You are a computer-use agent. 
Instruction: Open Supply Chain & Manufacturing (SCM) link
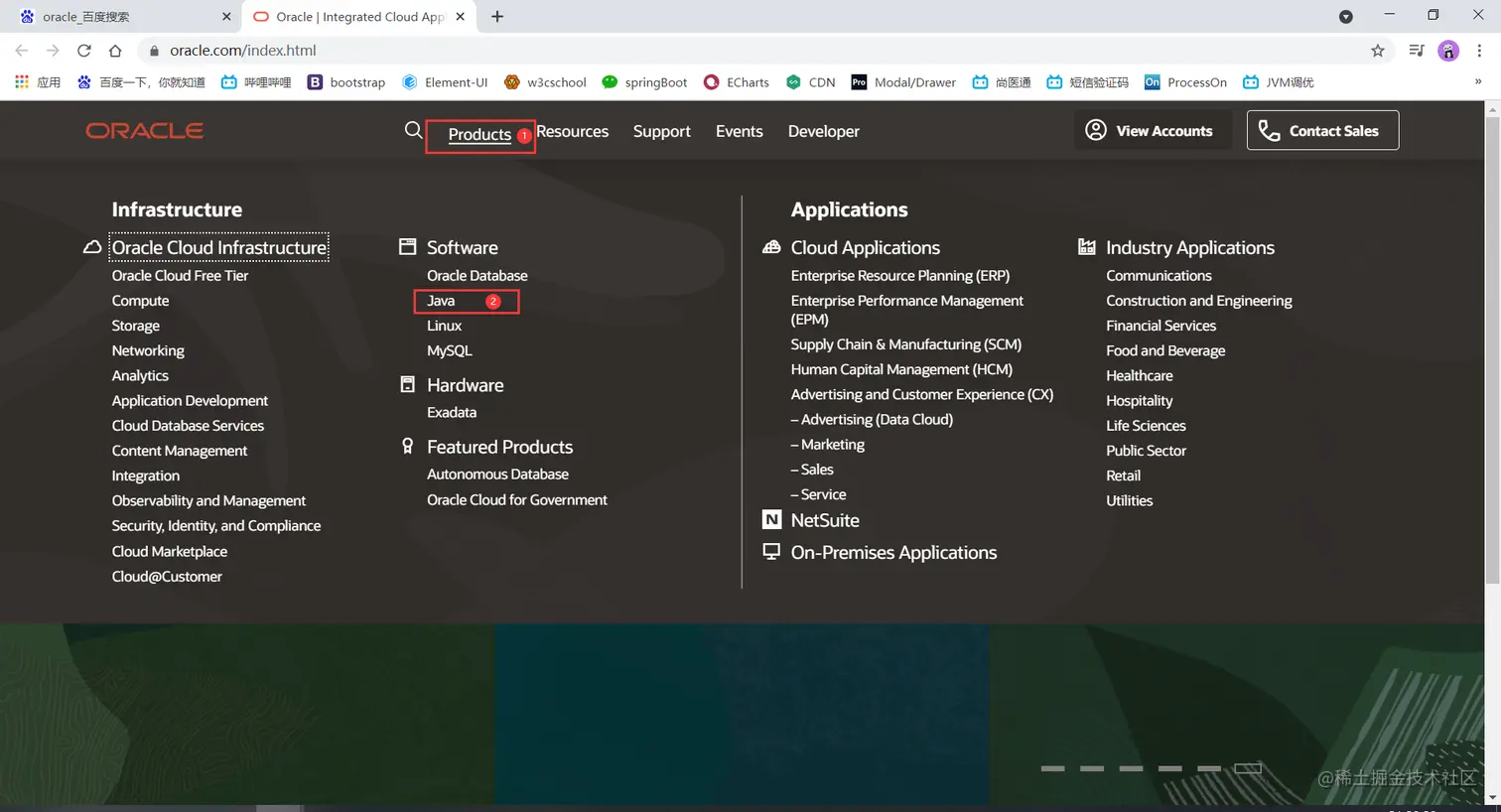[906, 344]
